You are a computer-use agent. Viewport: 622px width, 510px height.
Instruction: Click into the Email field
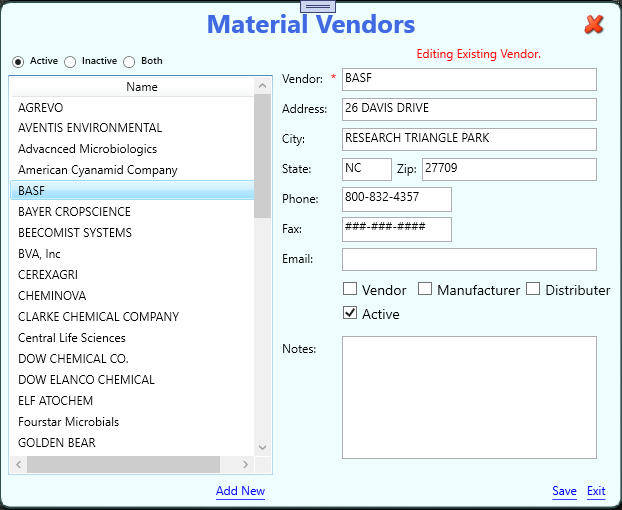coord(469,259)
